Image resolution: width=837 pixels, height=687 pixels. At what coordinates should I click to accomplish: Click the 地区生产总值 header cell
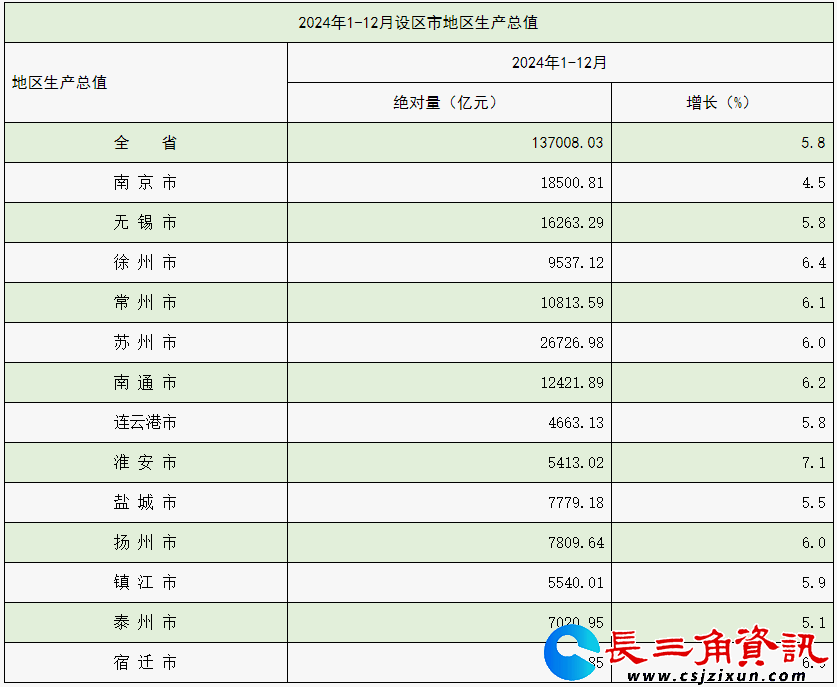pos(60,82)
